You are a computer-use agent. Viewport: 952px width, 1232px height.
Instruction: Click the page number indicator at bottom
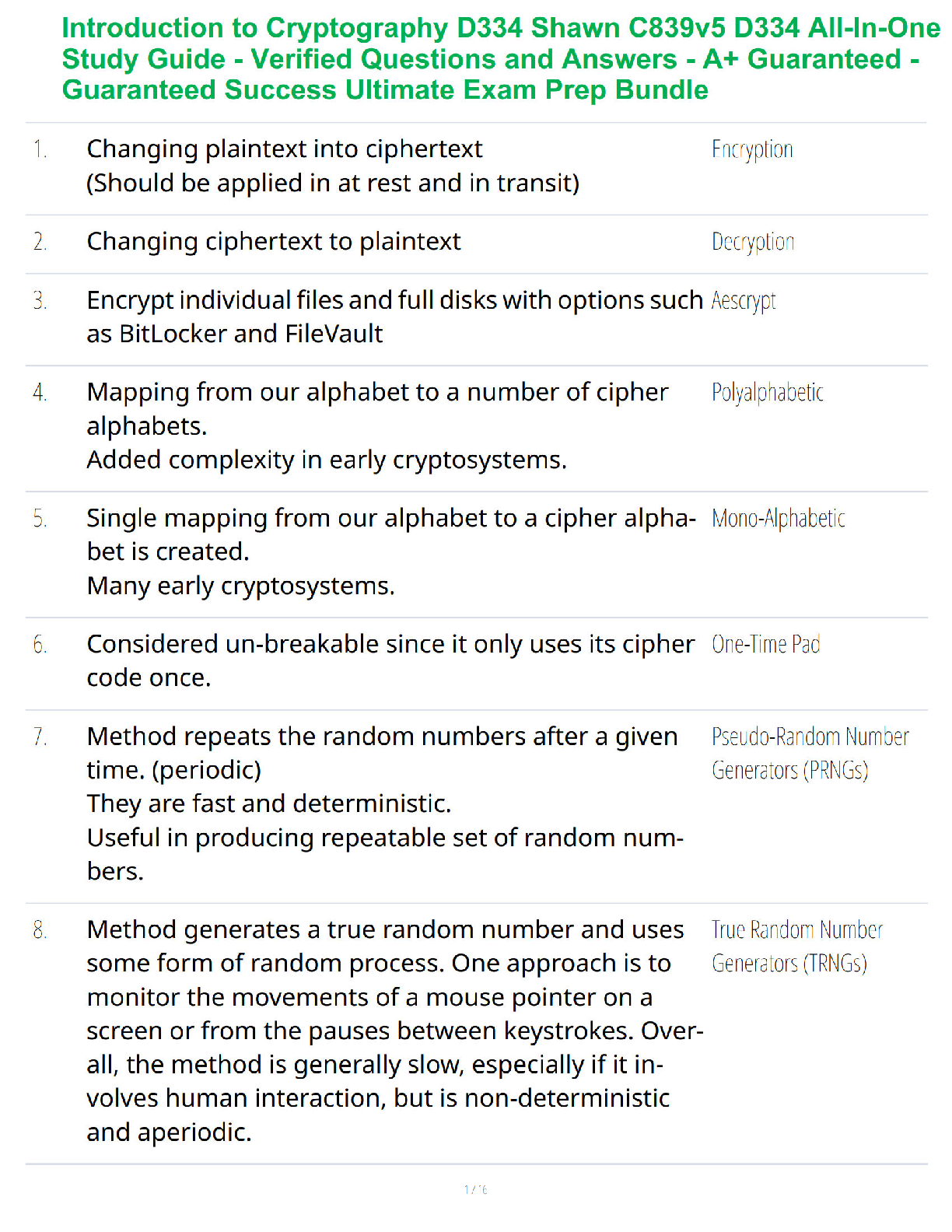476,1189
